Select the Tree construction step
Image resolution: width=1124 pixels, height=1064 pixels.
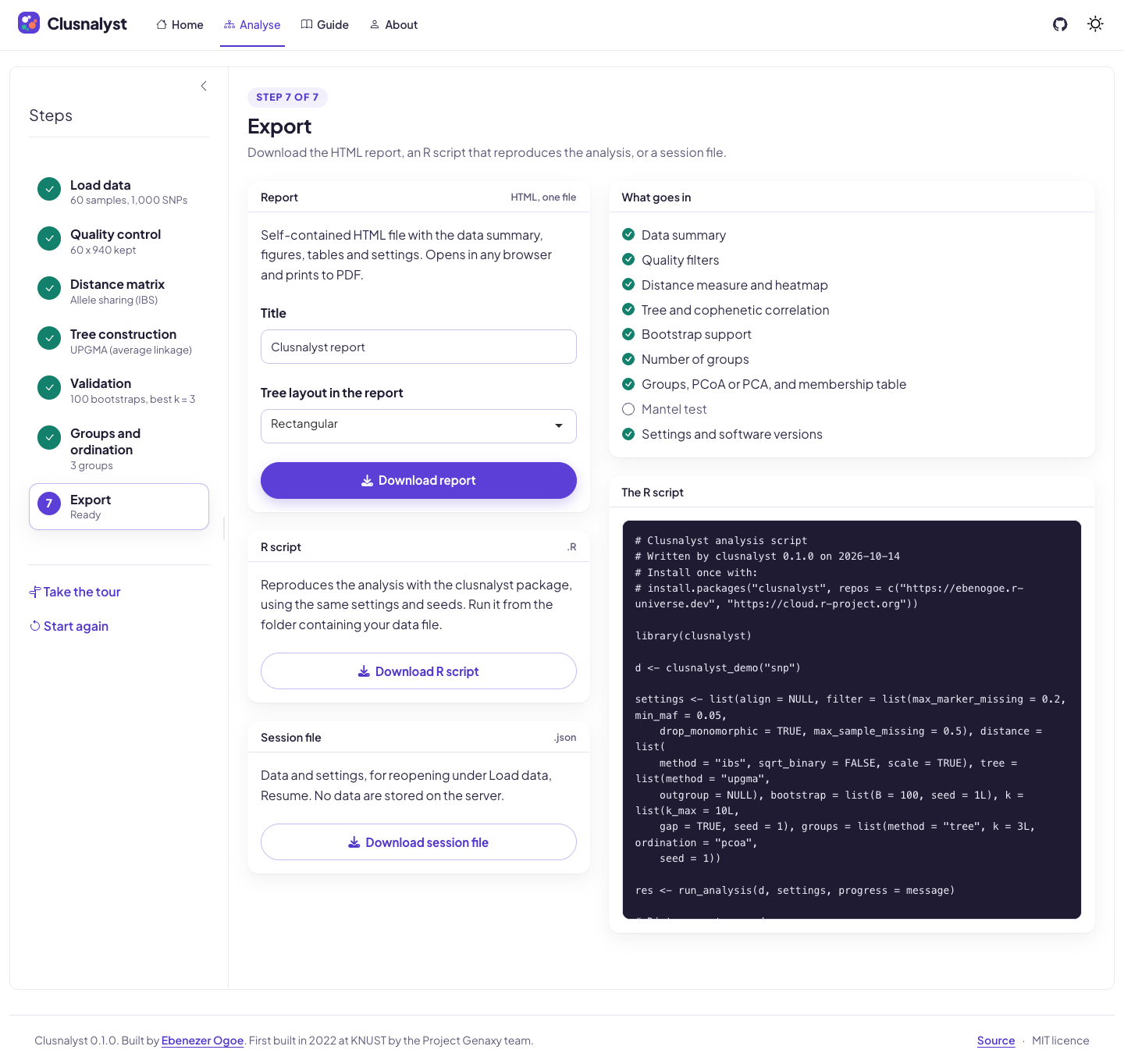click(x=119, y=341)
